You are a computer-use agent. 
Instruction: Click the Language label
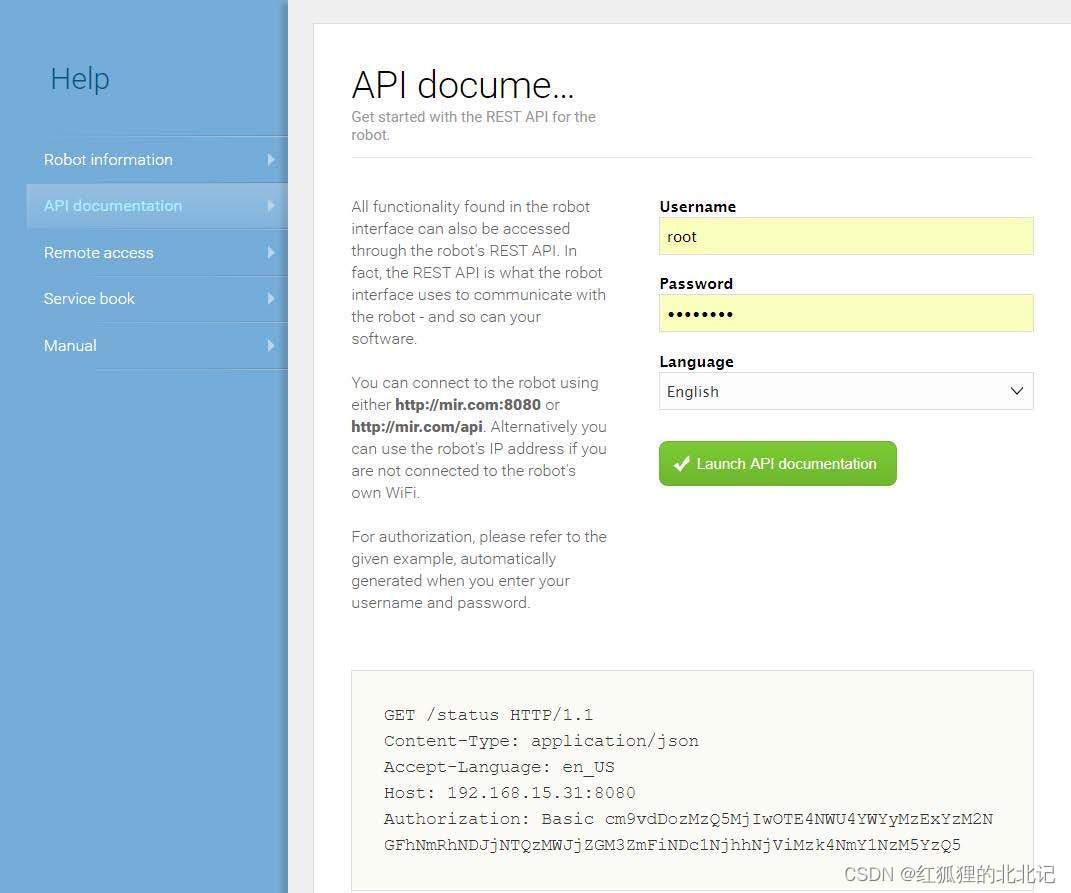(697, 362)
